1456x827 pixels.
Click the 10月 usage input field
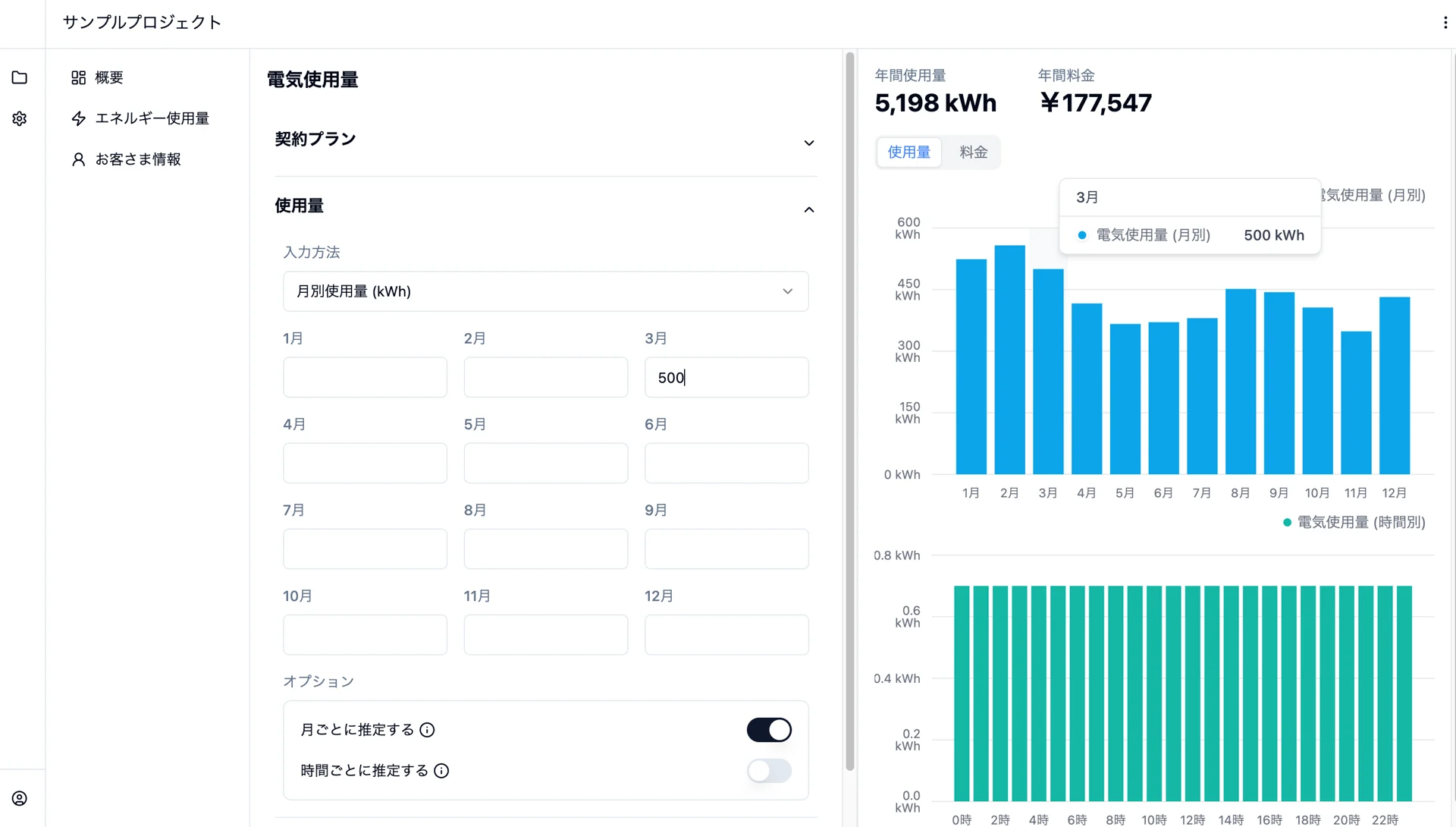[x=365, y=634]
